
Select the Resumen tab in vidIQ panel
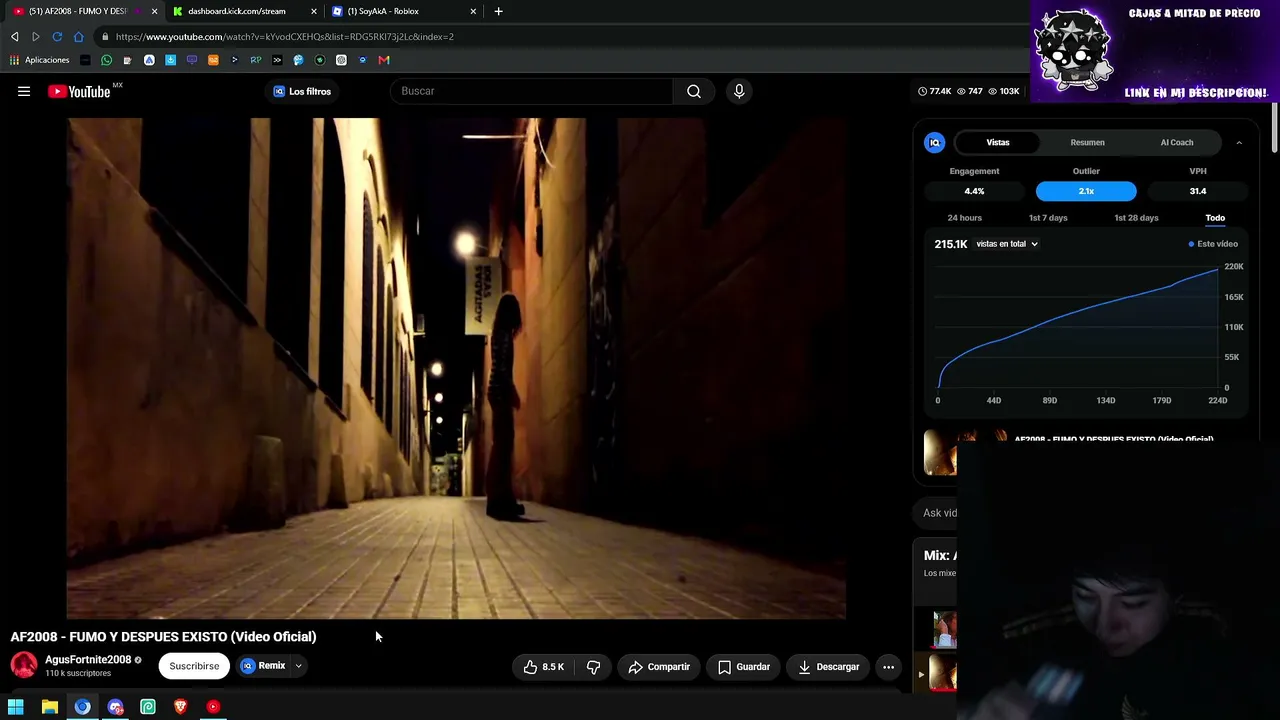pos(1087,142)
